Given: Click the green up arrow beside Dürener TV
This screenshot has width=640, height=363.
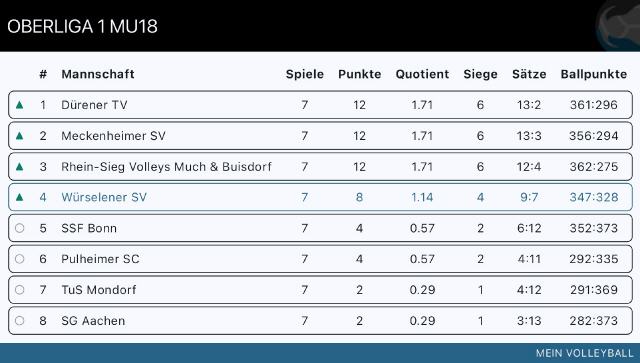Looking at the screenshot, I should (19, 105).
